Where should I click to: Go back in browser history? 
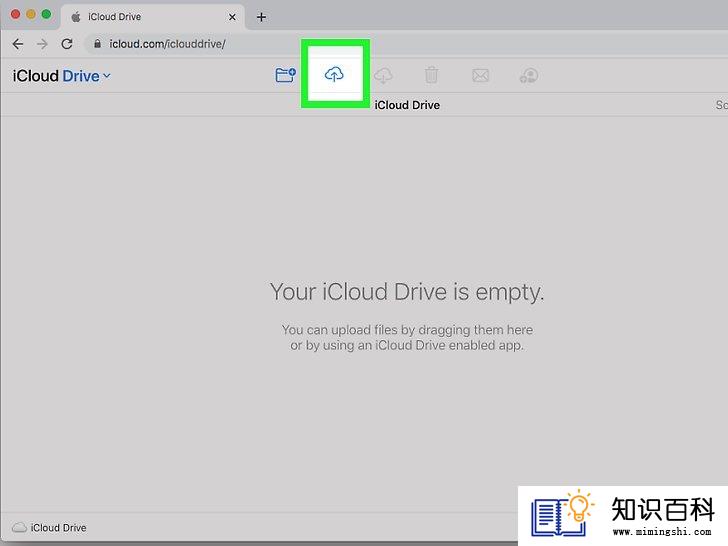pyautogui.click(x=18, y=44)
